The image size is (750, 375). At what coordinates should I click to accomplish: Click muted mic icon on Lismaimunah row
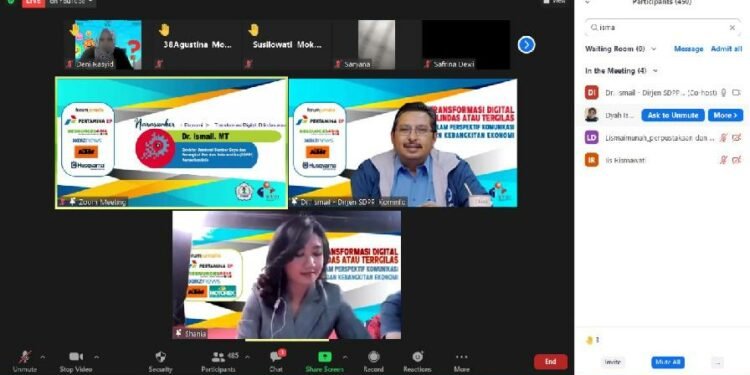coord(723,138)
